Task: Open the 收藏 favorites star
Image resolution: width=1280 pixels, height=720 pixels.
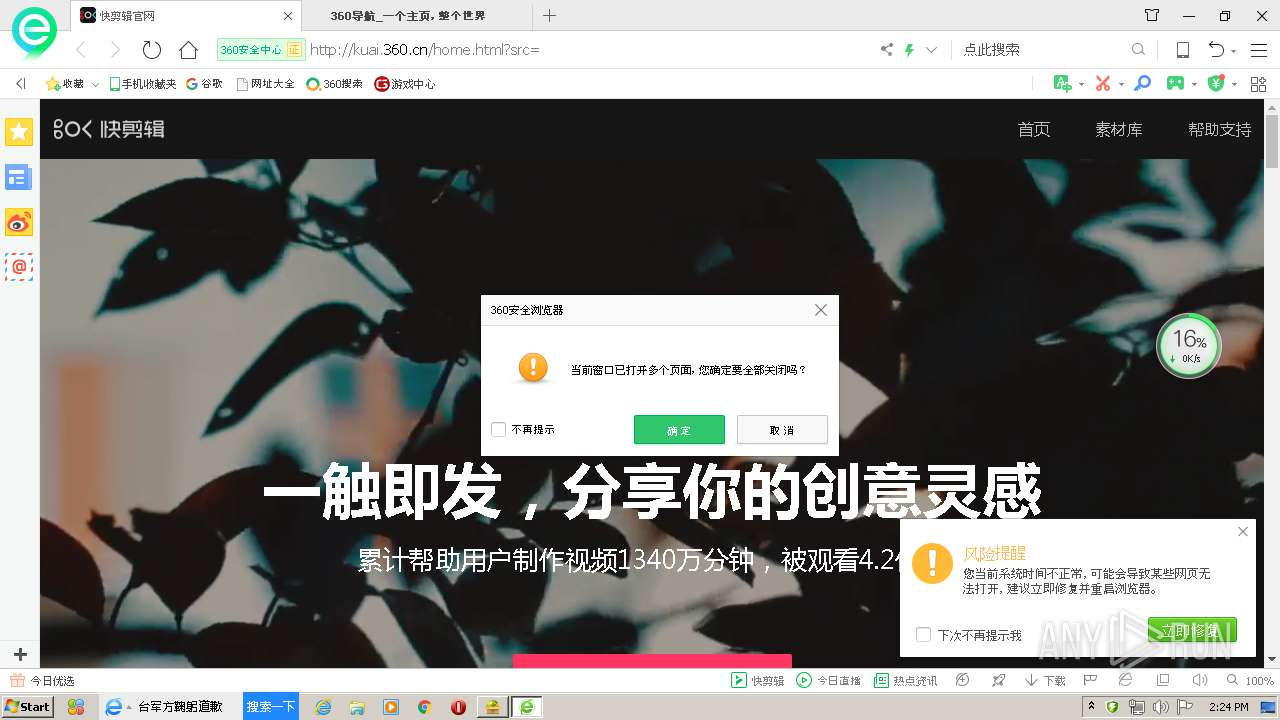Action: [65, 84]
